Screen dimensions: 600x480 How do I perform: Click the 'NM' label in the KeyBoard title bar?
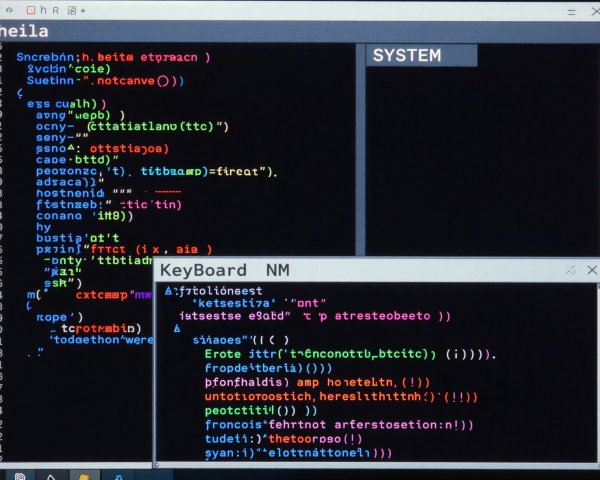pos(278,270)
